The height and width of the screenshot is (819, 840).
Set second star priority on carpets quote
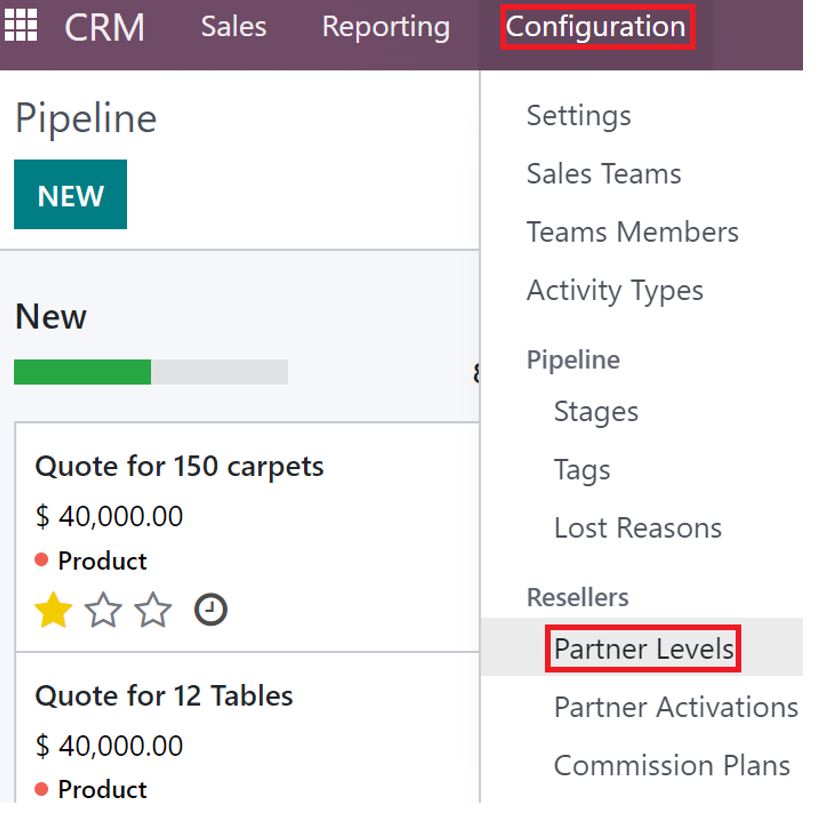click(103, 609)
